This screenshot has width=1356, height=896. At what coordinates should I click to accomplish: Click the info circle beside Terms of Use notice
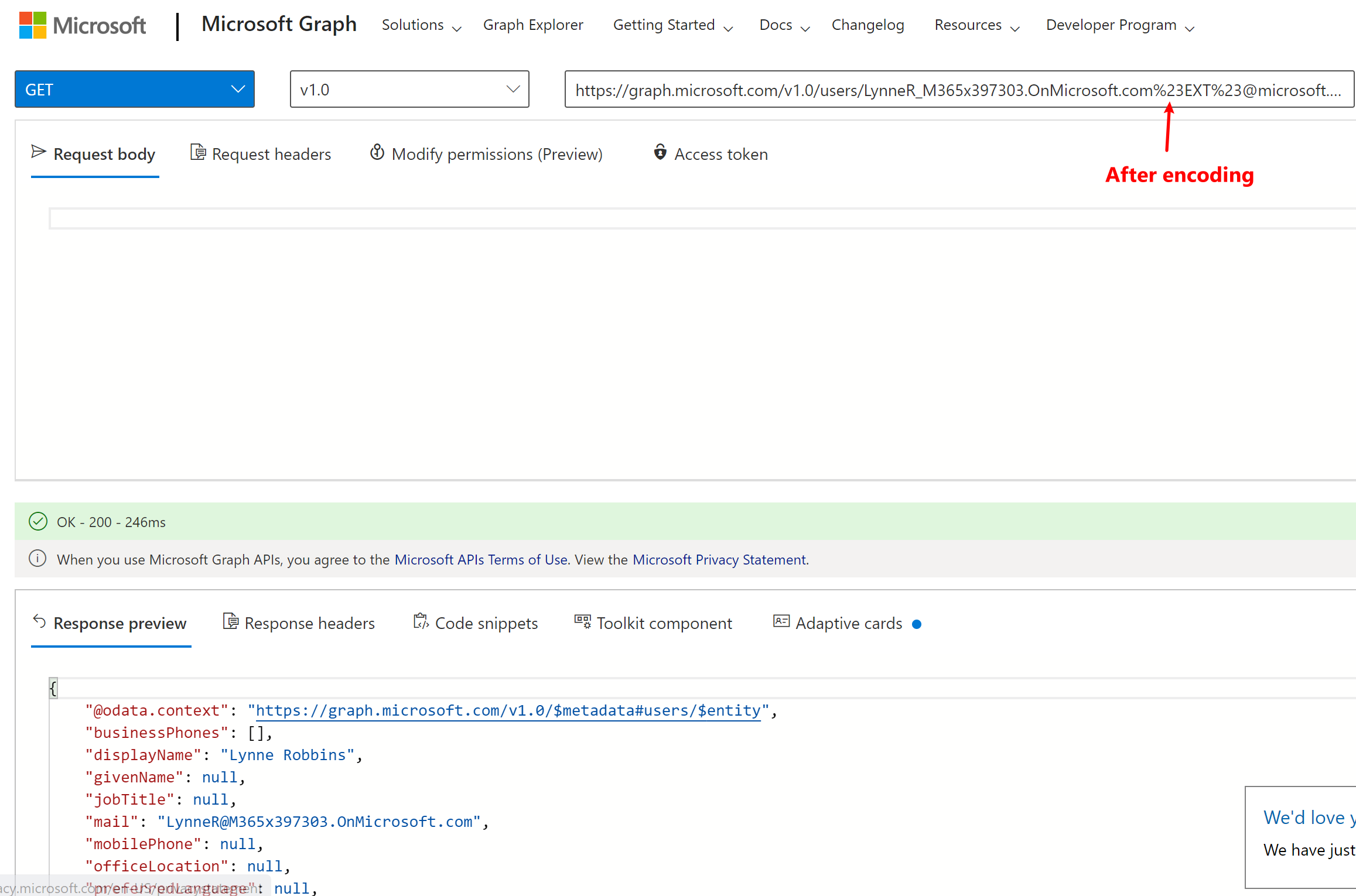click(37, 559)
